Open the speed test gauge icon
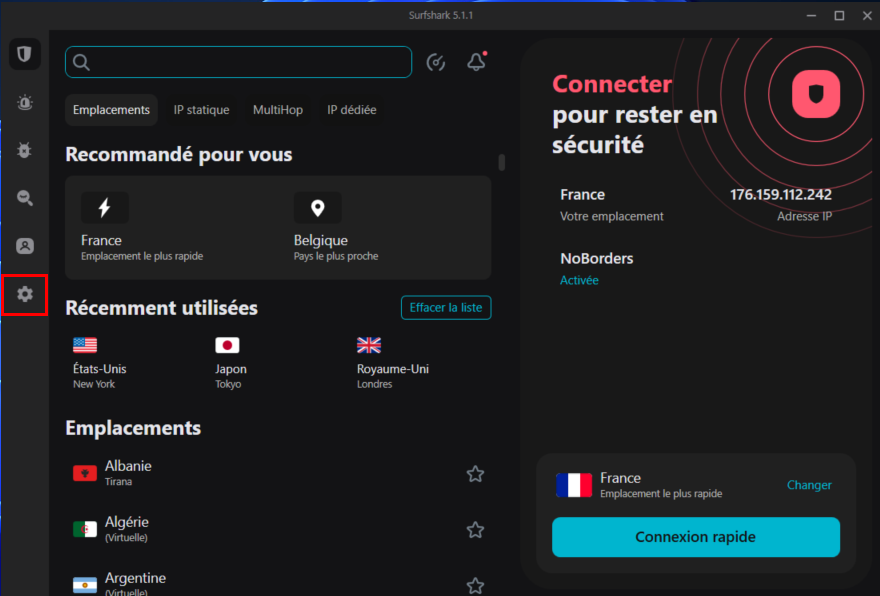This screenshot has width=880, height=596. click(436, 62)
